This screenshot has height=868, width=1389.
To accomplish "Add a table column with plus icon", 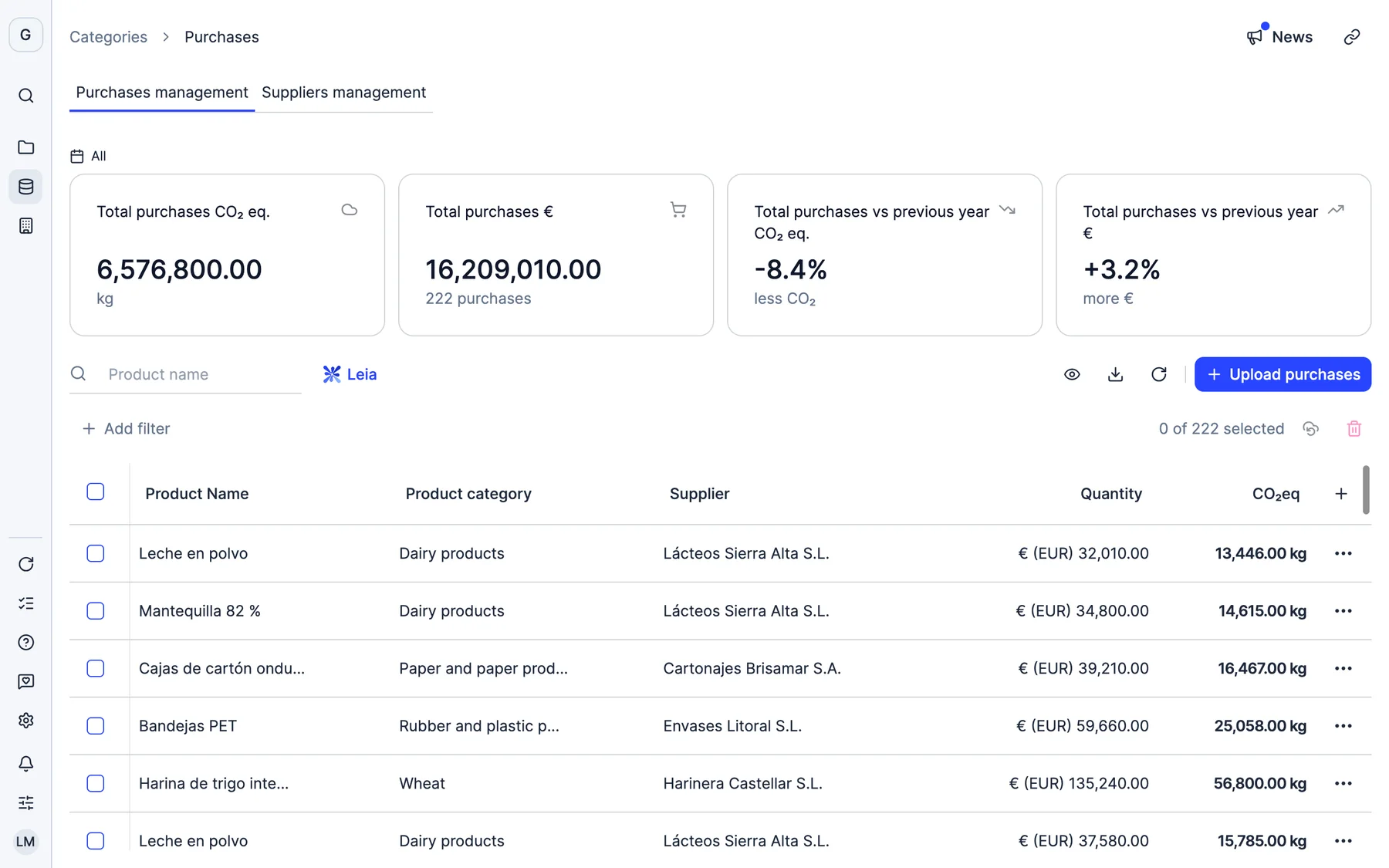I will [x=1341, y=494].
